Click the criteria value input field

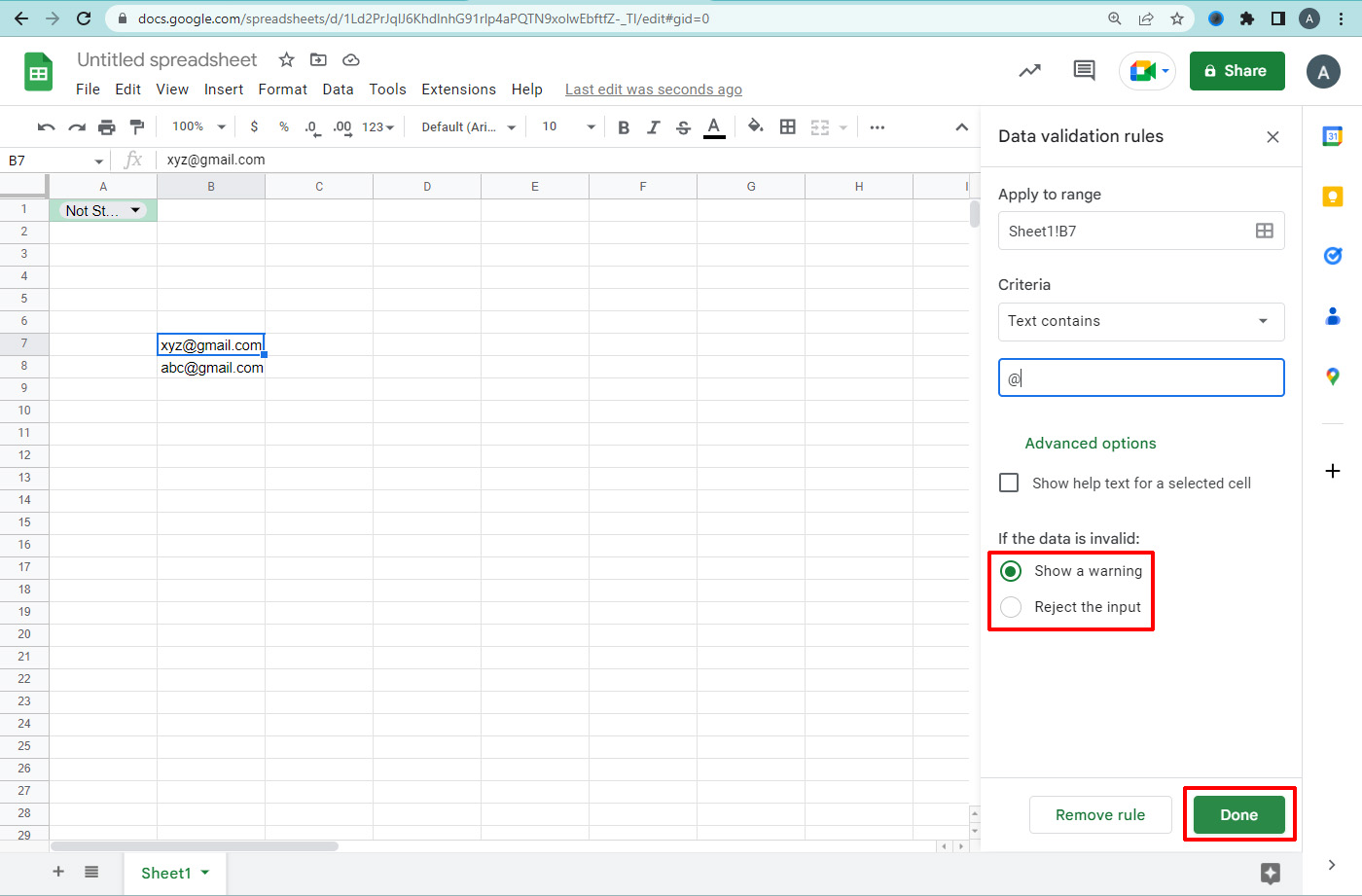(x=1140, y=378)
